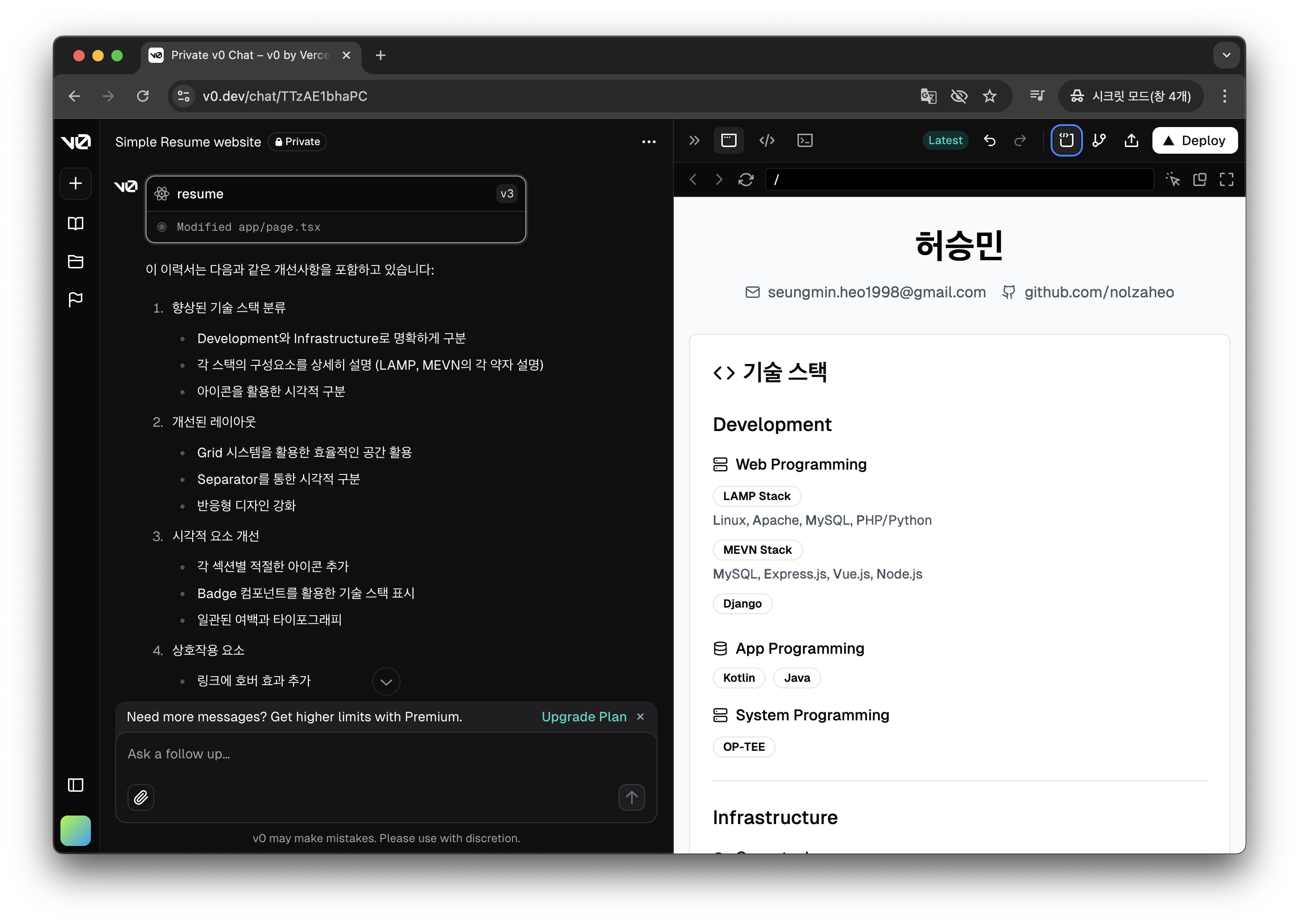The width and height of the screenshot is (1299, 924).
Task: Open media controls icon in Chrome
Action: coord(1037,96)
